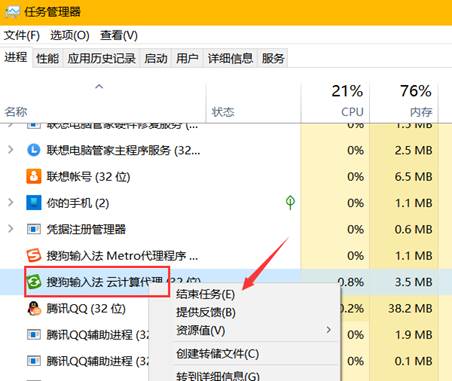
Task: Click the 6.5 MB memory value
Action: [x=413, y=177]
